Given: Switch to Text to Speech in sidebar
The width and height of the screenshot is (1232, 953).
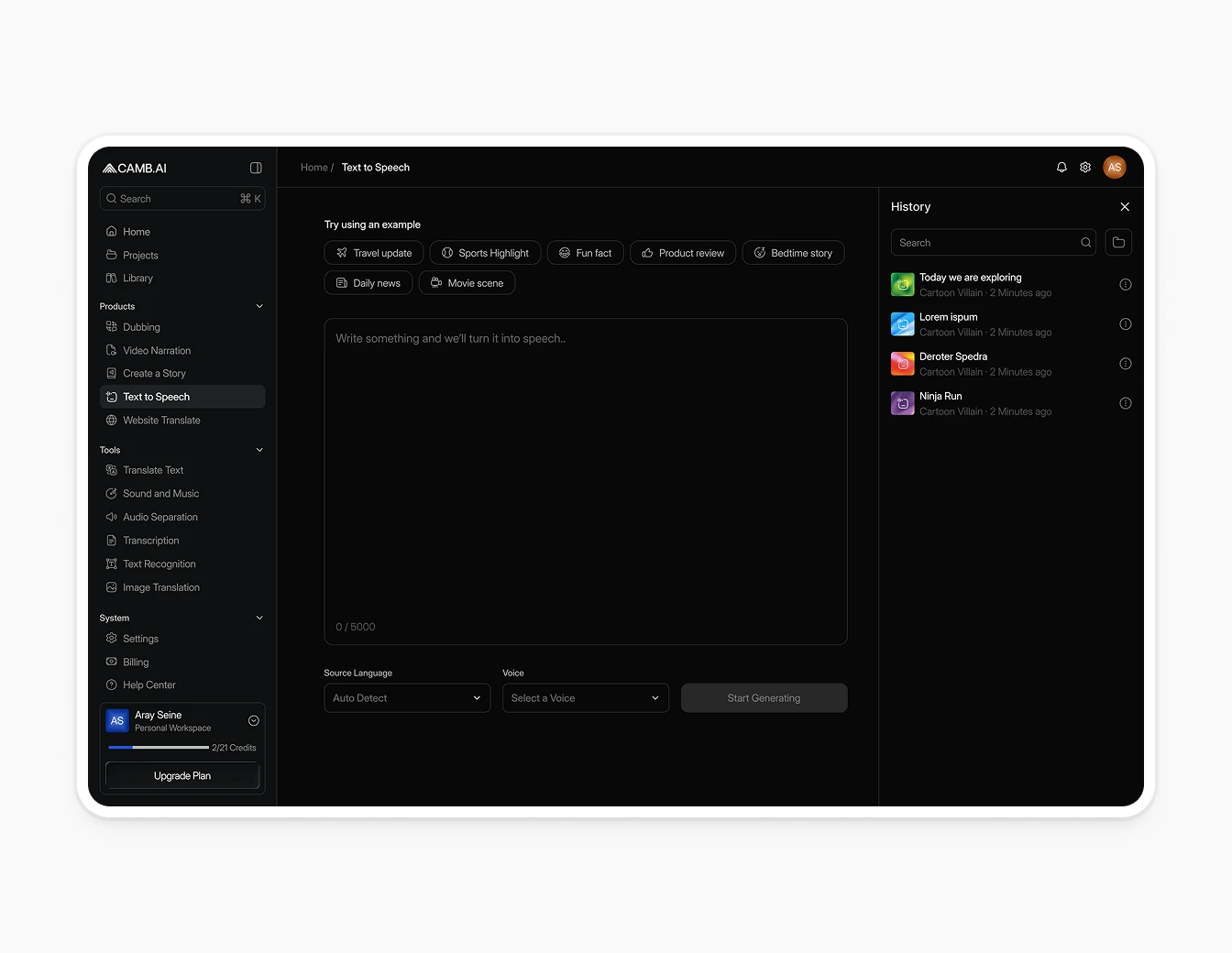Looking at the screenshot, I should click(x=155, y=396).
